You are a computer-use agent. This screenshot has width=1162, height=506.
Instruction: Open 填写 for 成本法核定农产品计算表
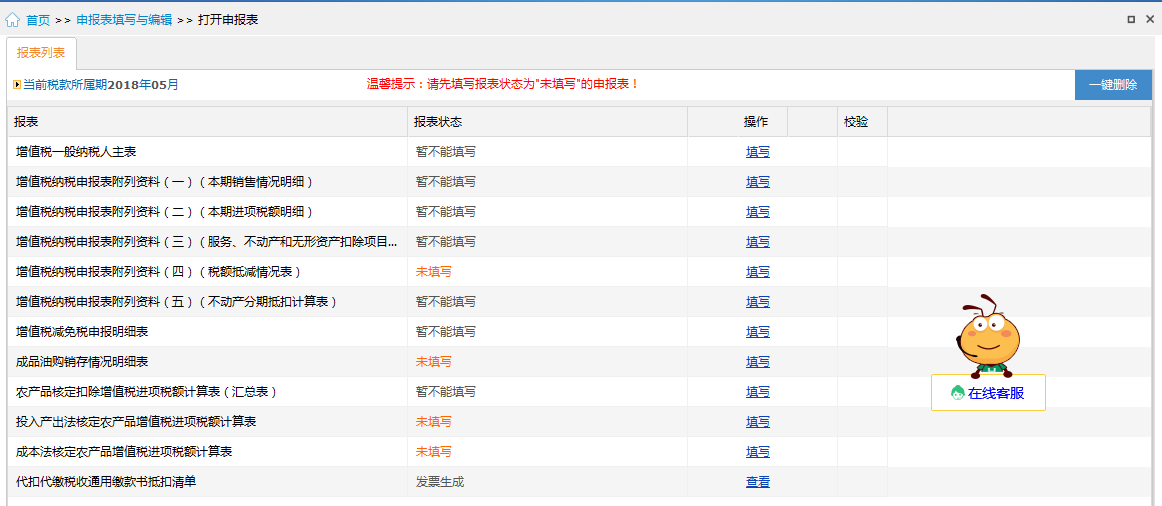pos(757,451)
